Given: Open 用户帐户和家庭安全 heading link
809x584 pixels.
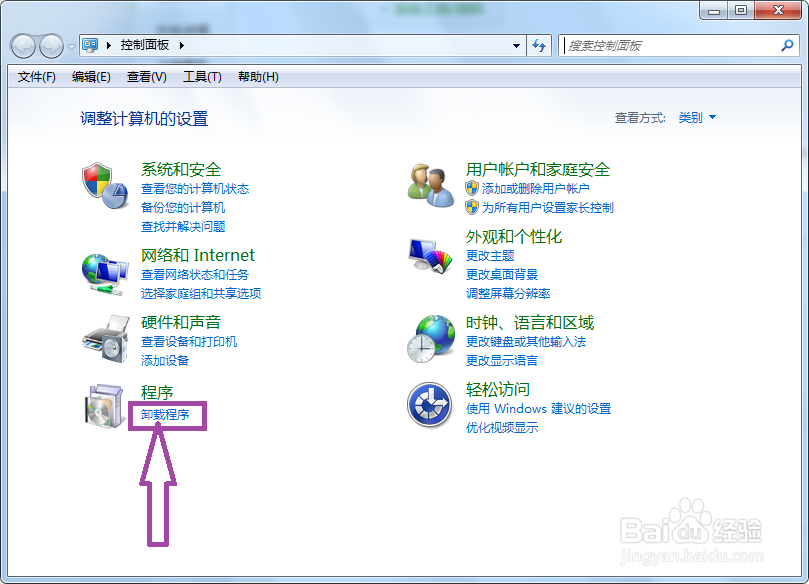Looking at the screenshot, I should [x=538, y=169].
